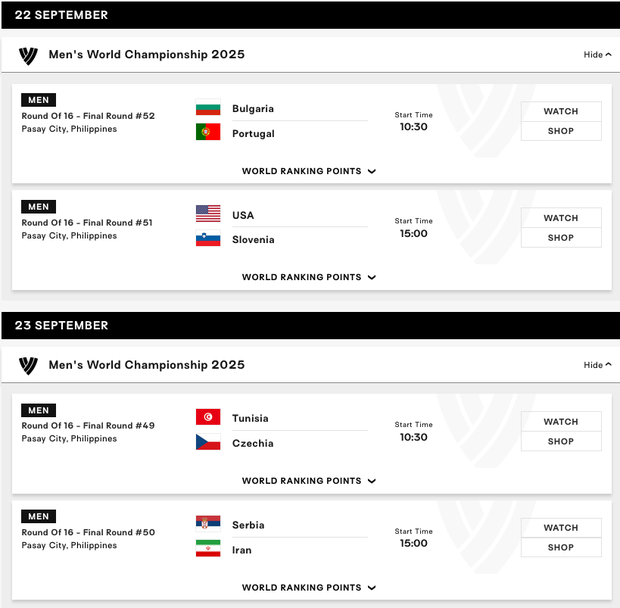Hide the 22 September championship section

[597, 55]
